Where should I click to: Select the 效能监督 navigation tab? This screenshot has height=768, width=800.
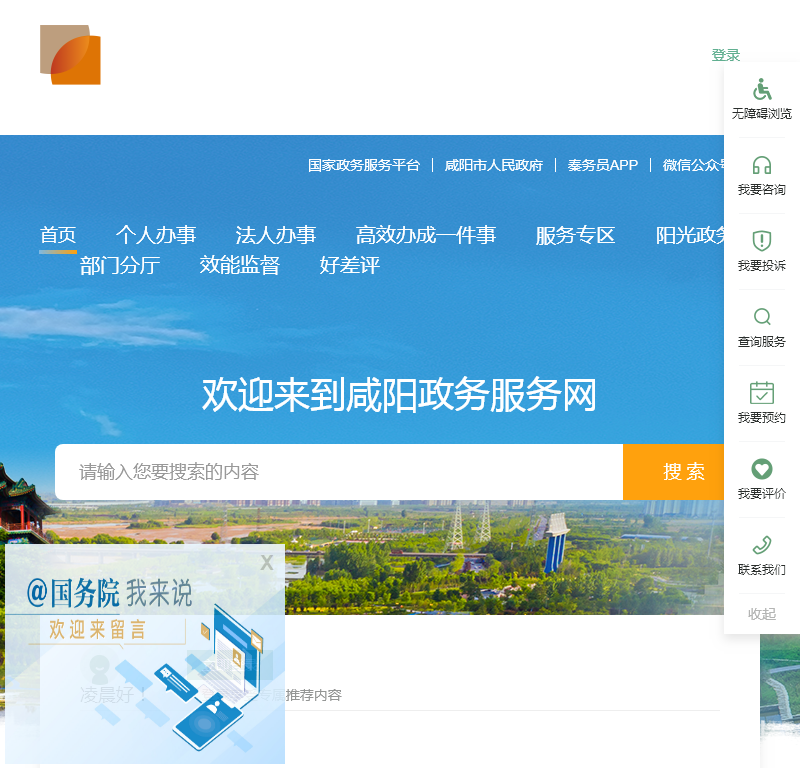tap(240, 265)
